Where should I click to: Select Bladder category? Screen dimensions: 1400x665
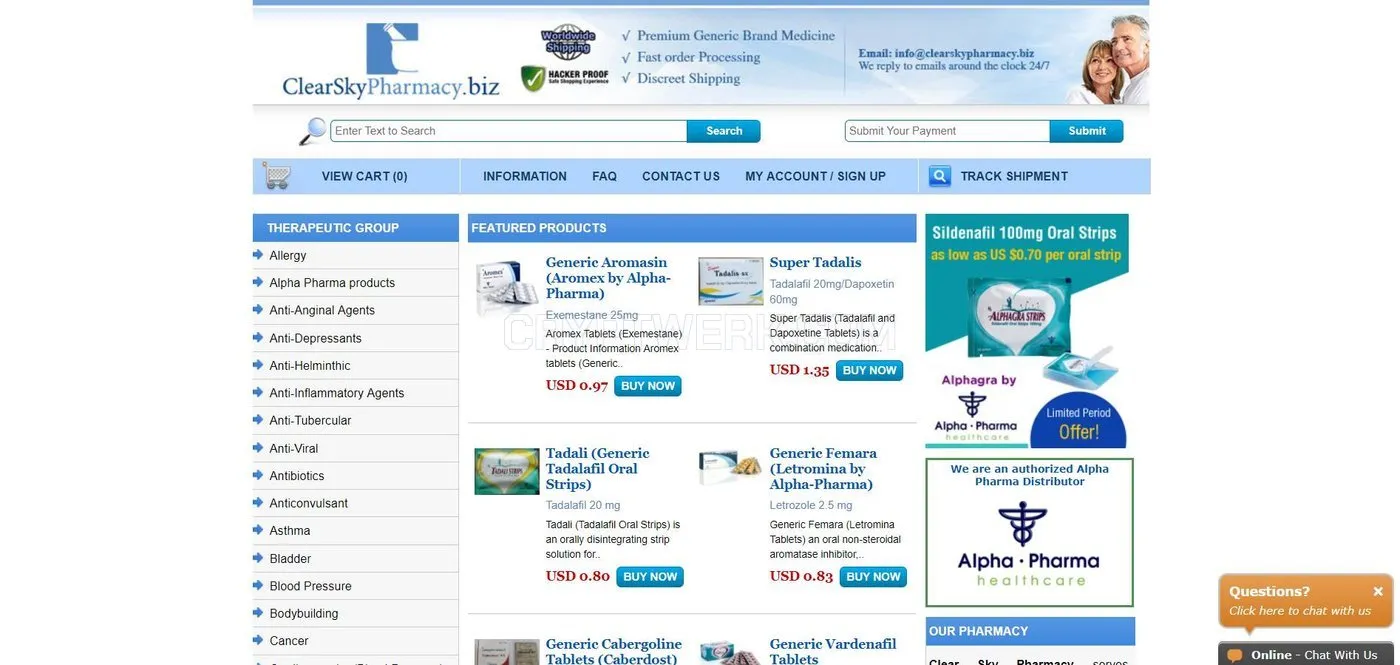tap(290, 559)
